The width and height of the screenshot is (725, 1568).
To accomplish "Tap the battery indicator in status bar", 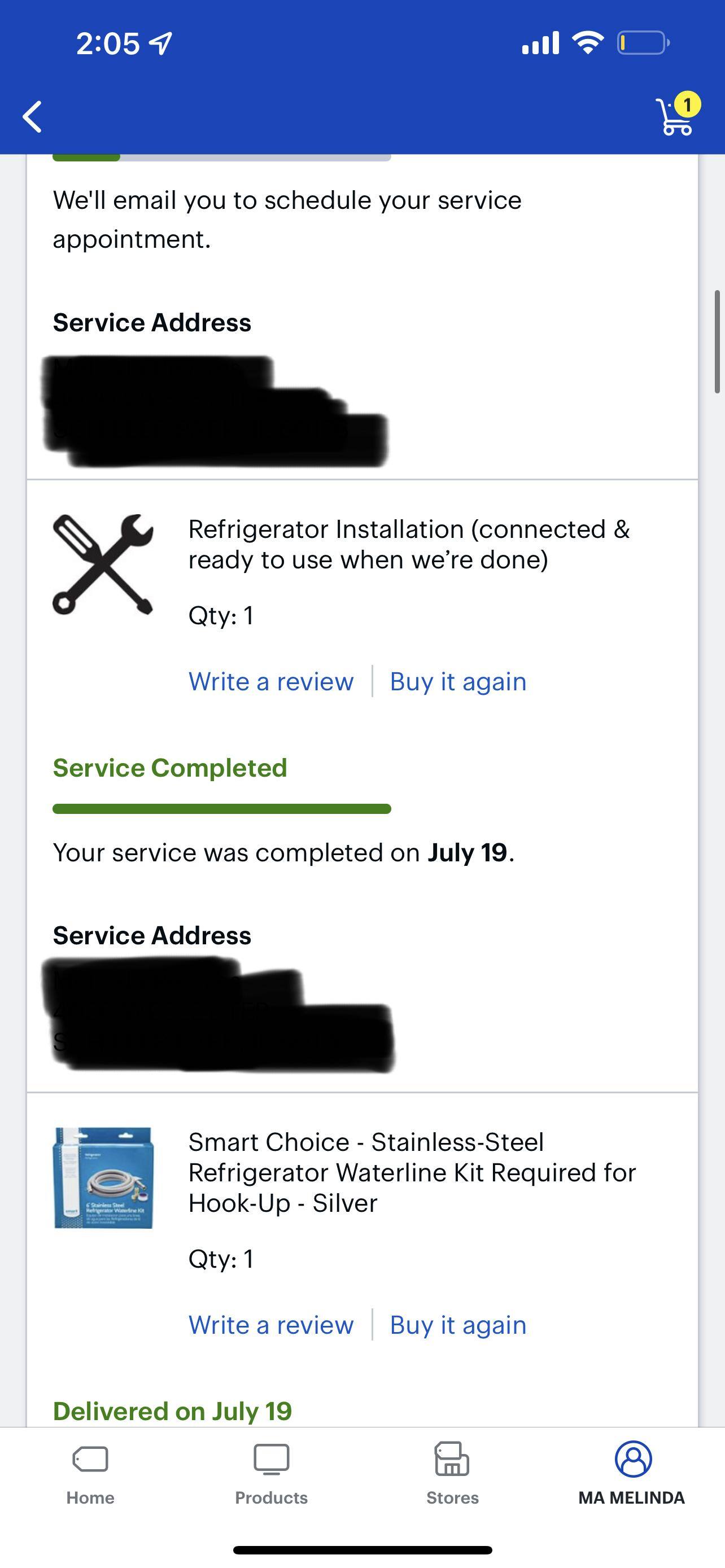I will 643,43.
